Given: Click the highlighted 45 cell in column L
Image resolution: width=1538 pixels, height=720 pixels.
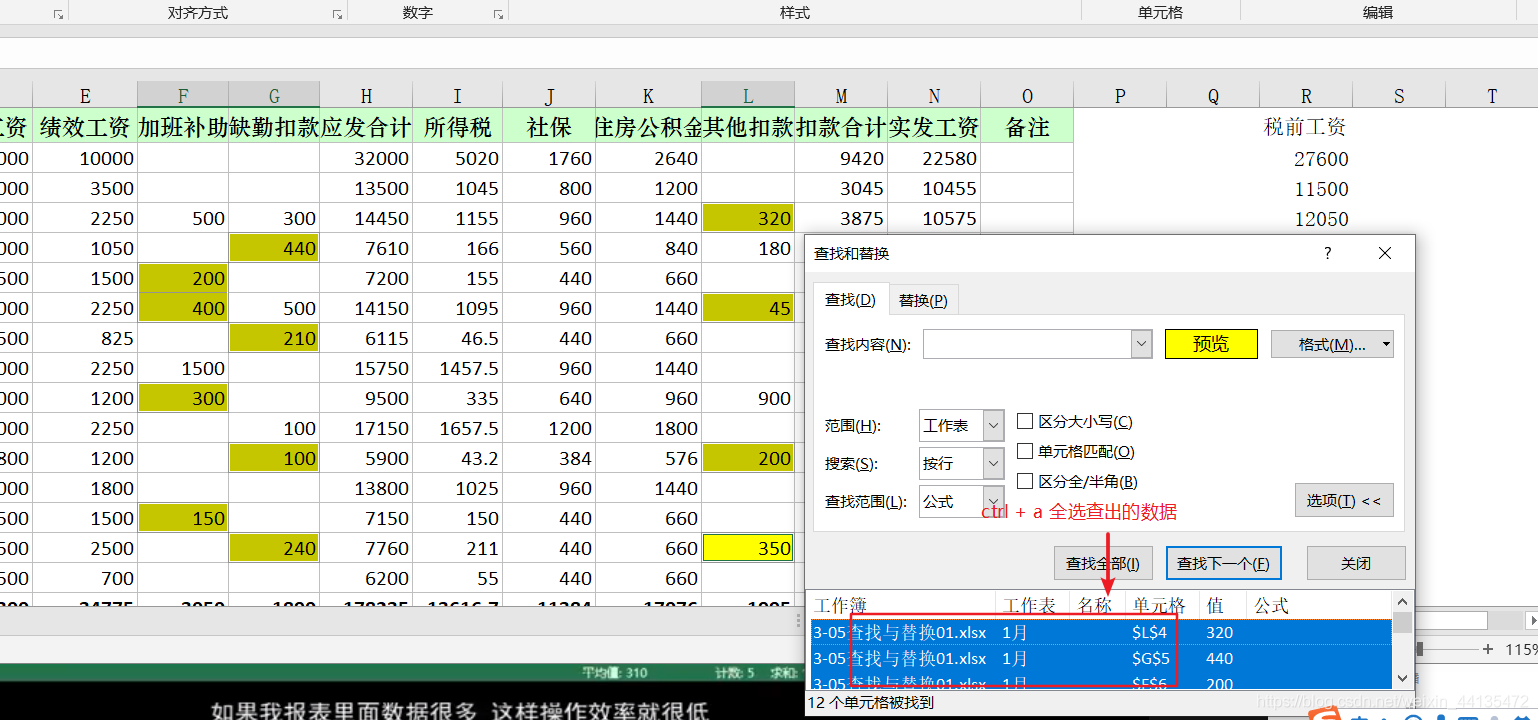Looking at the screenshot, I should (x=748, y=308).
